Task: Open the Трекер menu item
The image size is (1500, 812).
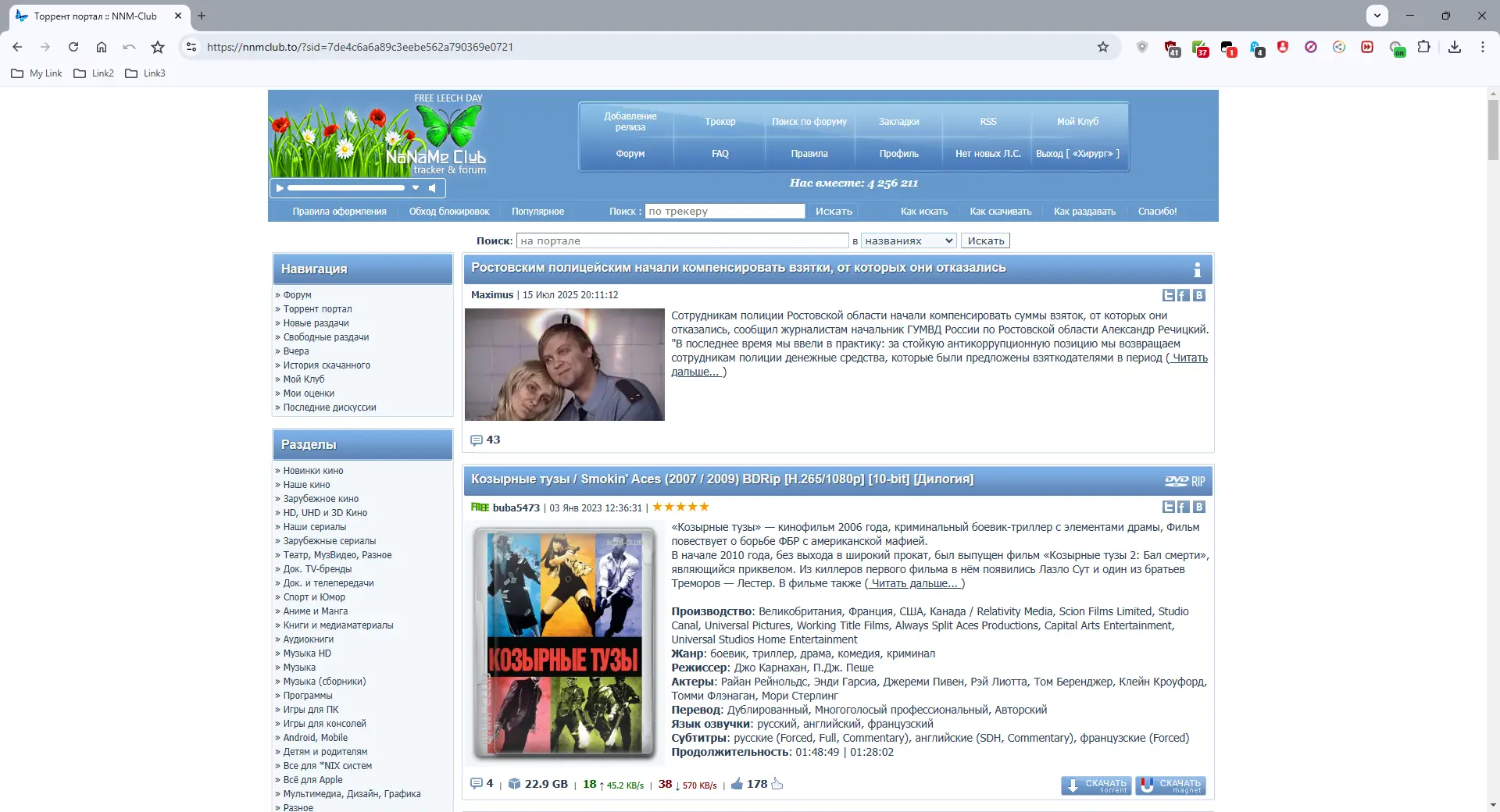Action: click(x=720, y=122)
